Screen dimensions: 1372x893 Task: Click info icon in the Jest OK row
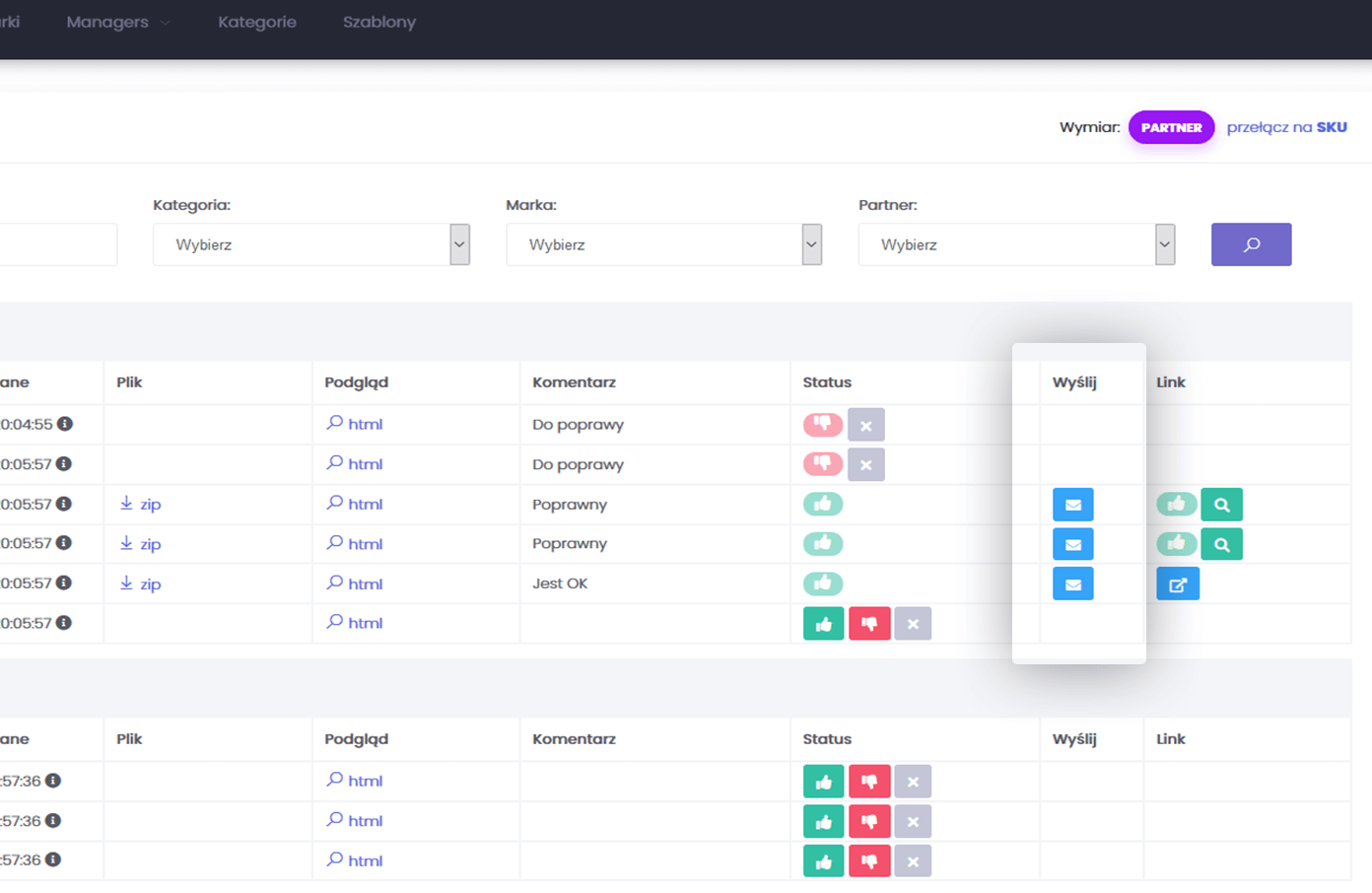coord(64,583)
